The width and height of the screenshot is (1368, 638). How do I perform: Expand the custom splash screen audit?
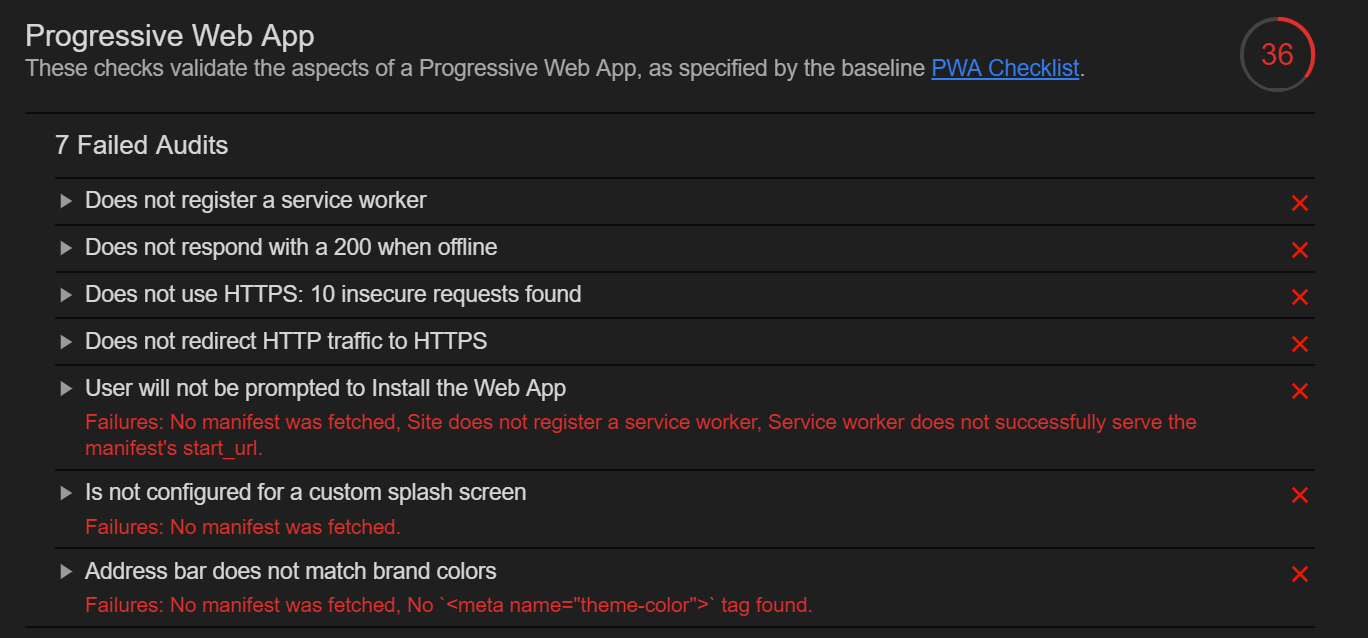66,492
